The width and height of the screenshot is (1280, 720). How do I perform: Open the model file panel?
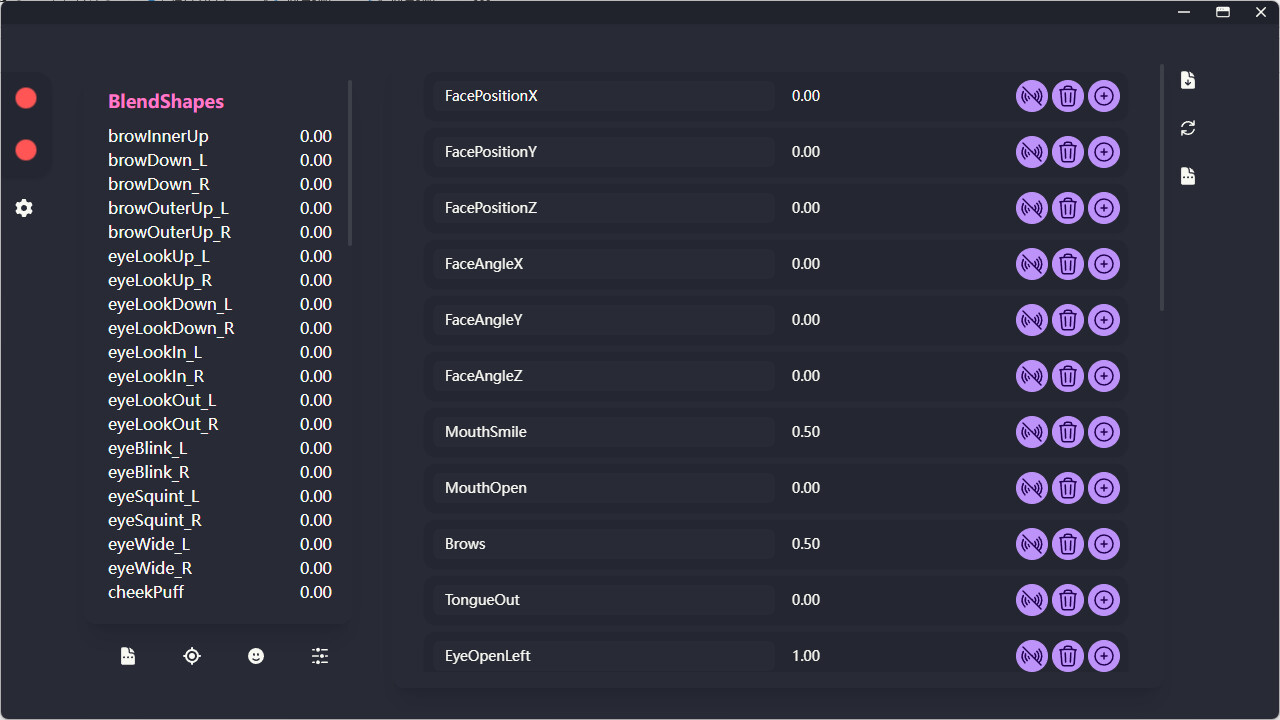[128, 656]
